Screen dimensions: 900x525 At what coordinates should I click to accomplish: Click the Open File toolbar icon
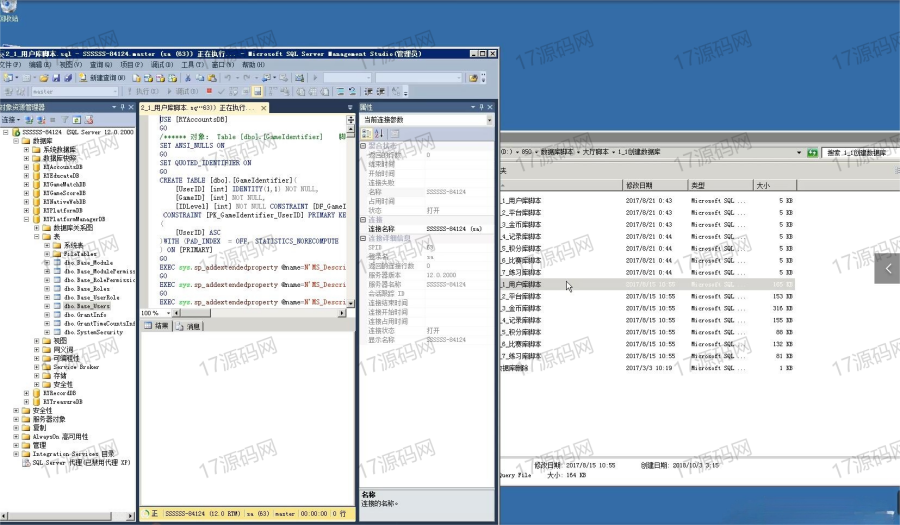44,77
